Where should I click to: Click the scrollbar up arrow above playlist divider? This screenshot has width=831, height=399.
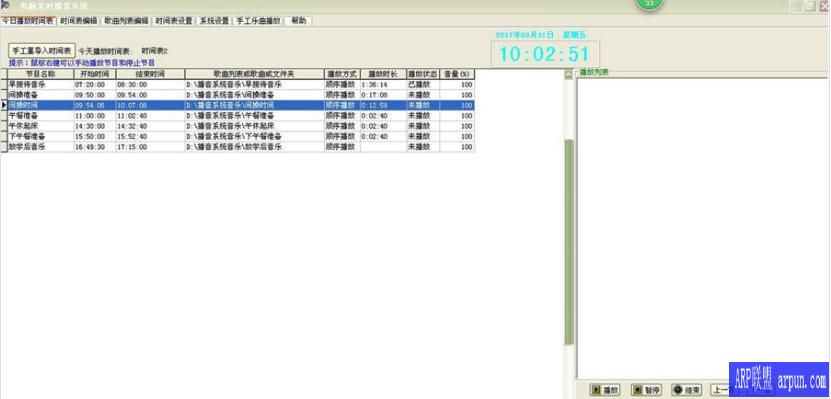click(569, 74)
